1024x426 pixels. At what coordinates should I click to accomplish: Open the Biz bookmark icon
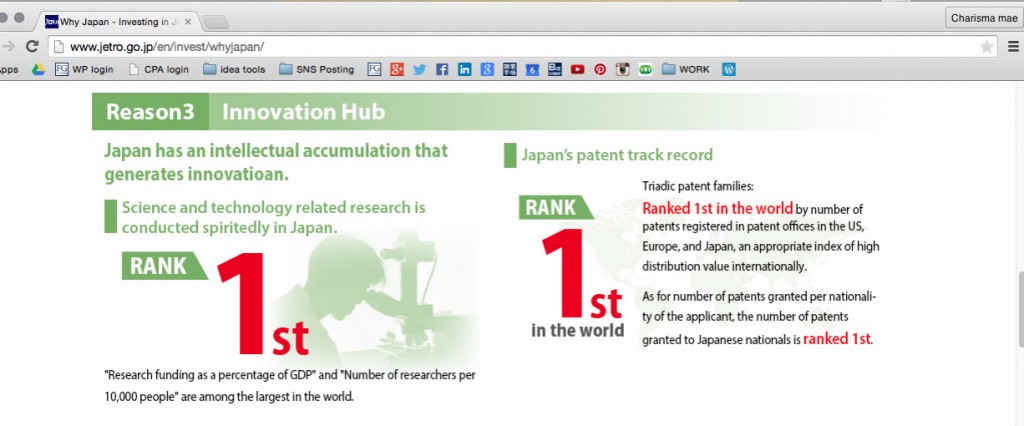point(554,69)
